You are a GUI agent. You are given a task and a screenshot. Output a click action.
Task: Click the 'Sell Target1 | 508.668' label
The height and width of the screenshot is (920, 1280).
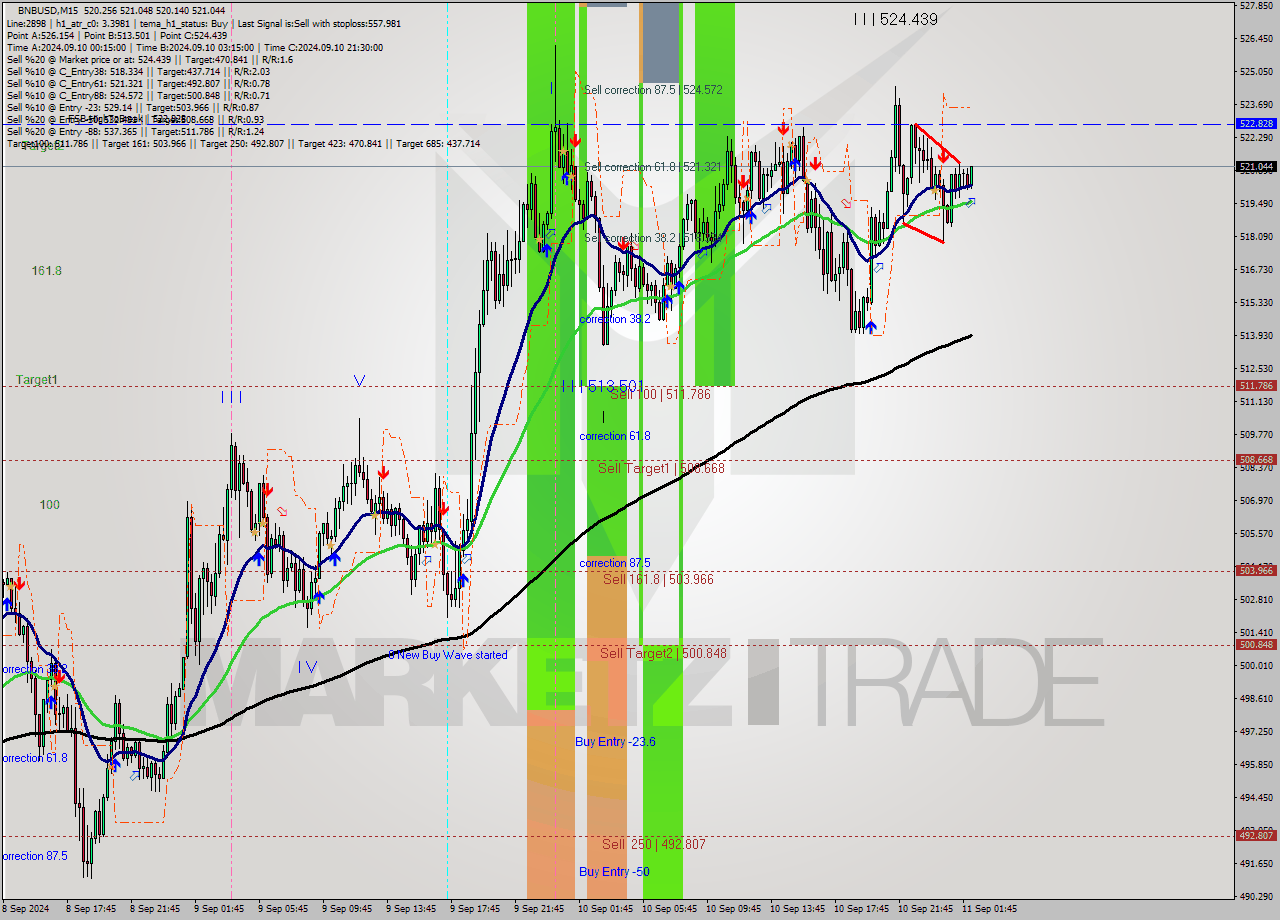tap(661, 468)
